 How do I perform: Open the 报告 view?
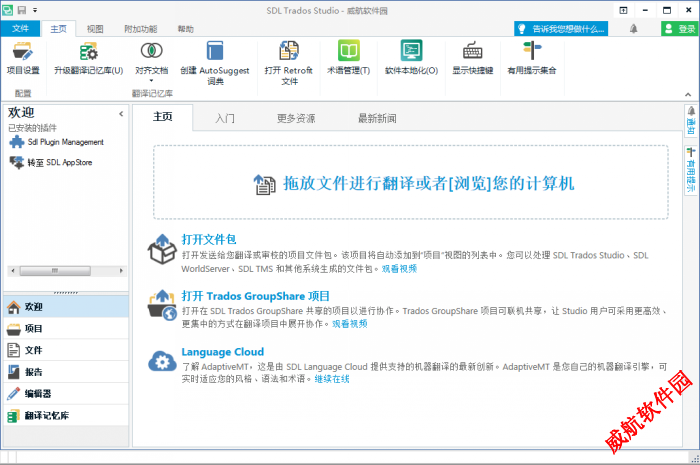click(66, 372)
